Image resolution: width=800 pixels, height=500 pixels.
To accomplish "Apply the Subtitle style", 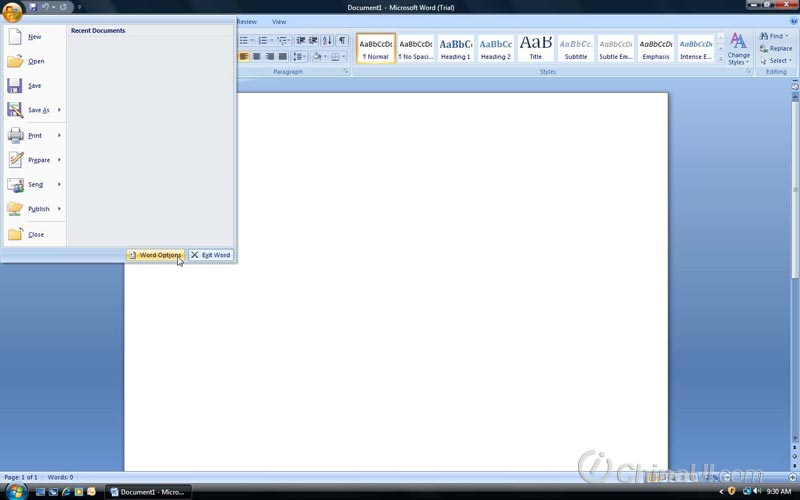I will 576,48.
